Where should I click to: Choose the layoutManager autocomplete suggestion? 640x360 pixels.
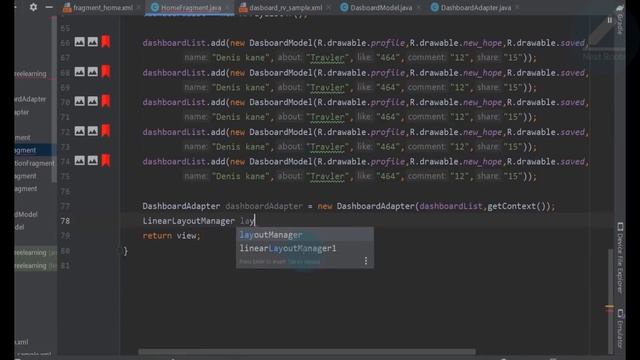[304, 235]
